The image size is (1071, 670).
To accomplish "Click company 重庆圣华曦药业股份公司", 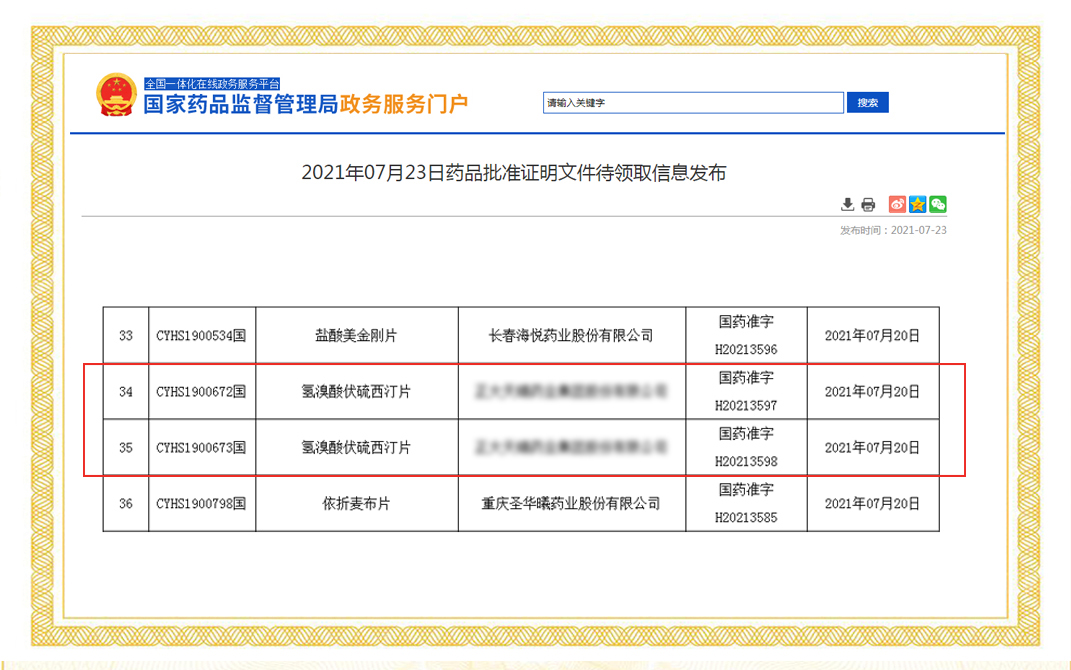I will pos(571,504).
